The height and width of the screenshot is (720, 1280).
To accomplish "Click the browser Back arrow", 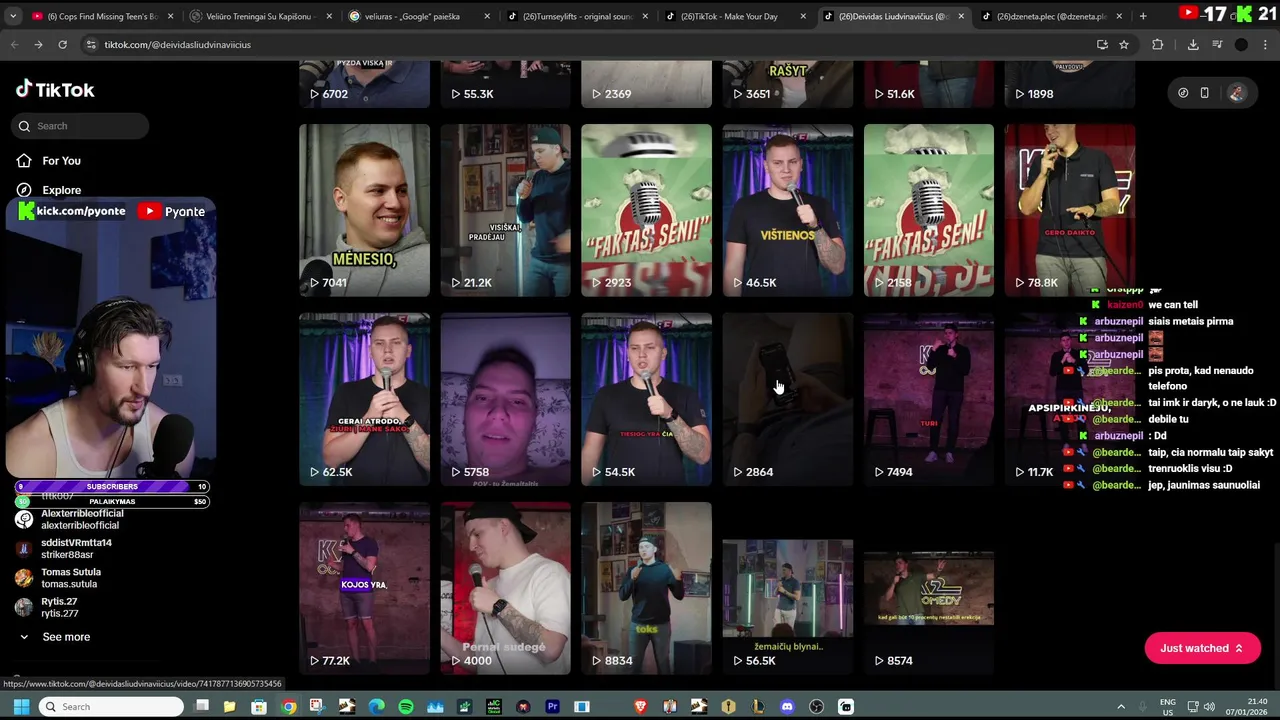I will (14, 44).
